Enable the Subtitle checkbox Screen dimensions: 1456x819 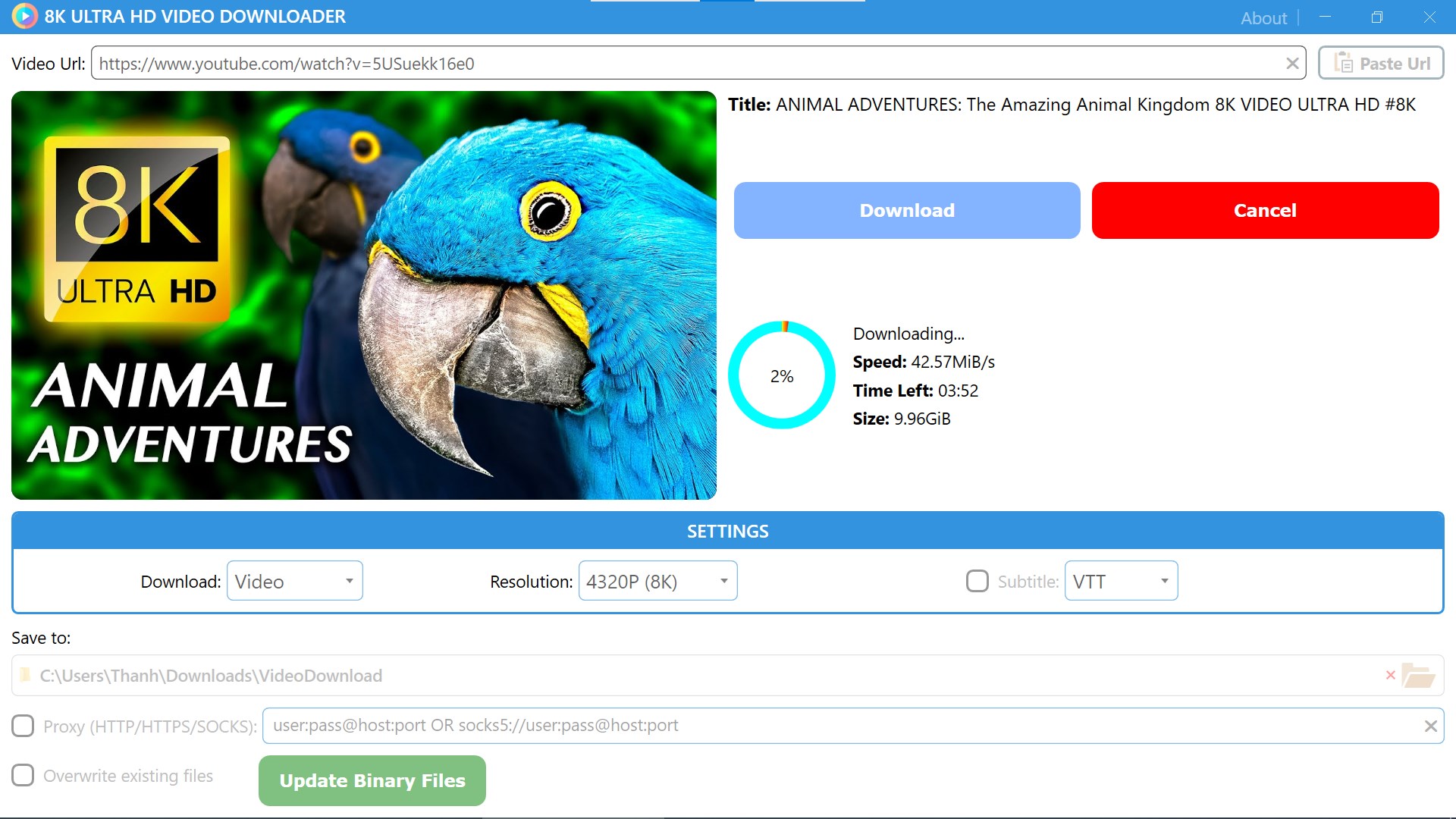[977, 581]
